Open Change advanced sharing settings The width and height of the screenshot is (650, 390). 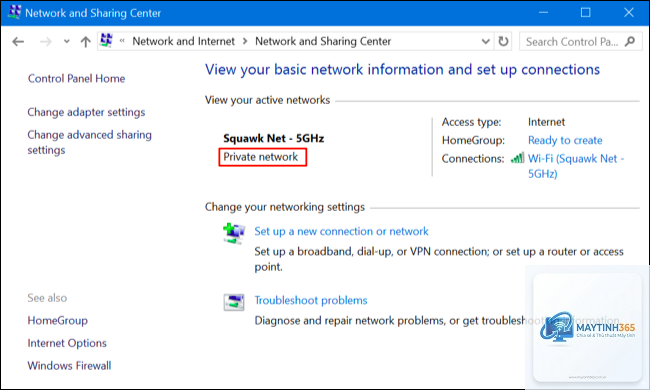(90, 142)
